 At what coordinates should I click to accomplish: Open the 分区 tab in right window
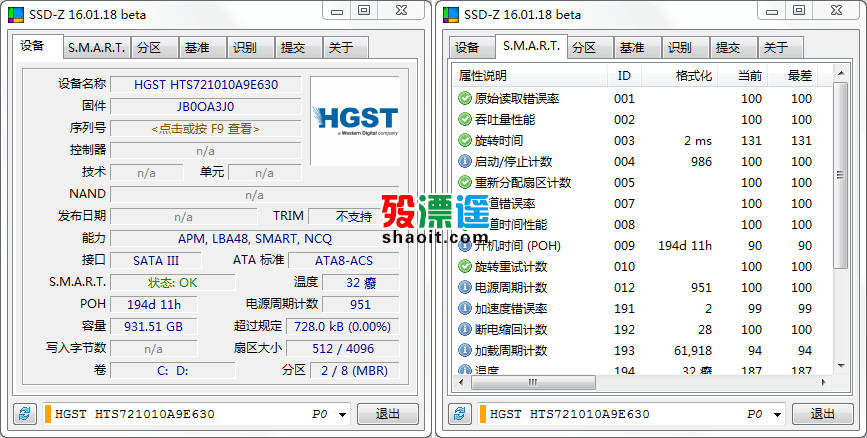tap(591, 48)
